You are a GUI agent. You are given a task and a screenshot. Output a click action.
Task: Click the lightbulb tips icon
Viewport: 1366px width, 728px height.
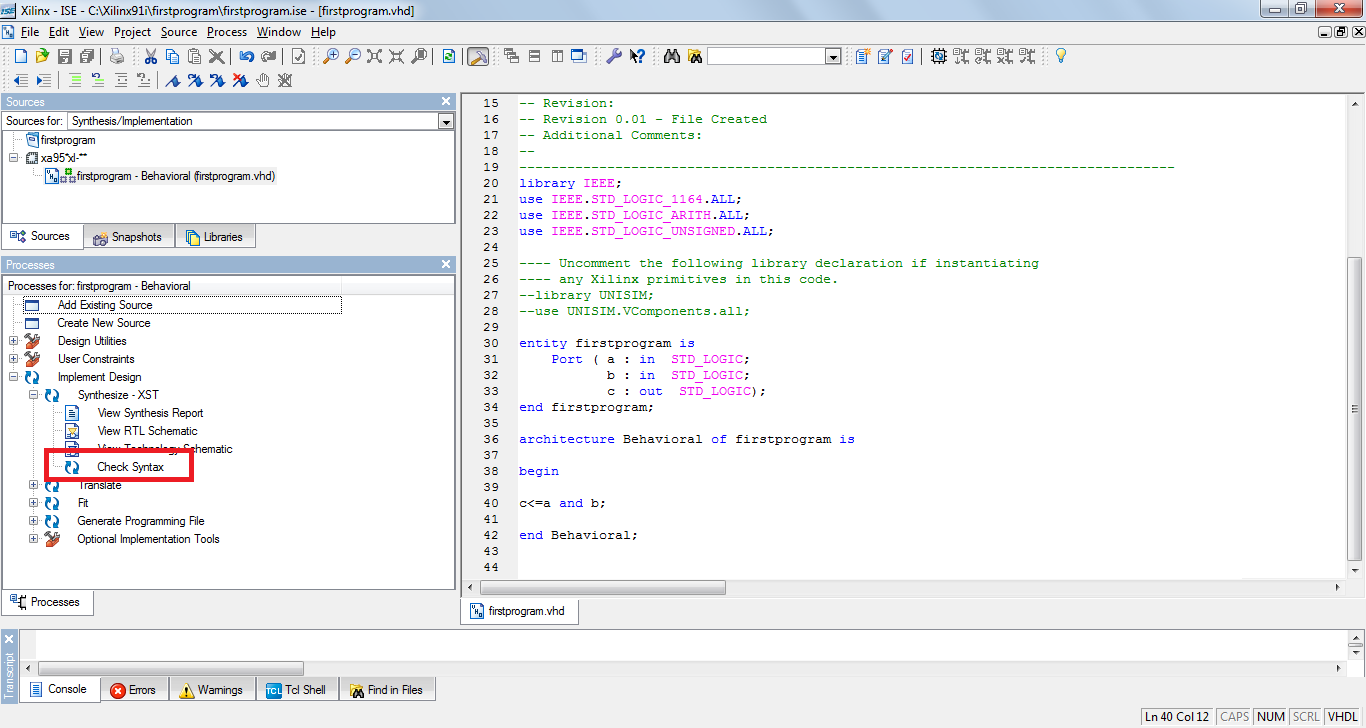coord(1061,56)
